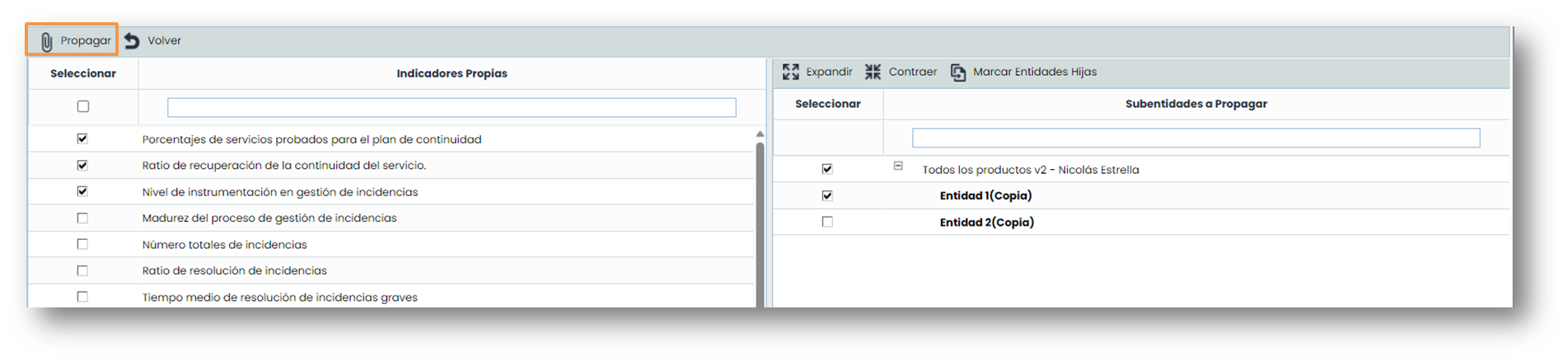Click the Indicadores Propias filter field
The width and height of the screenshot is (1568, 361).
(452, 107)
